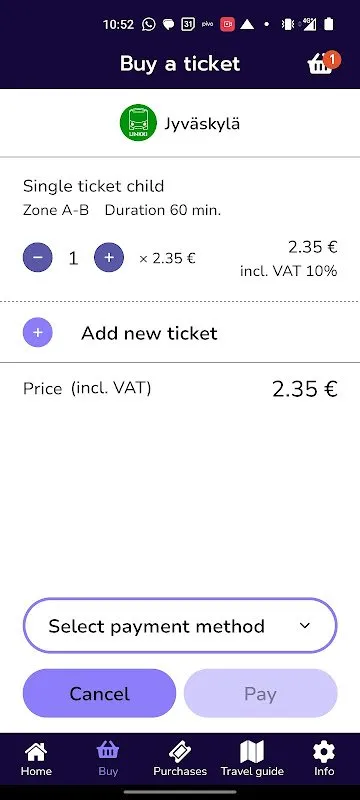Open the Travel guide map tab
Screen dimensions: 360x800
pyautogui.click(x=252, y=759)
